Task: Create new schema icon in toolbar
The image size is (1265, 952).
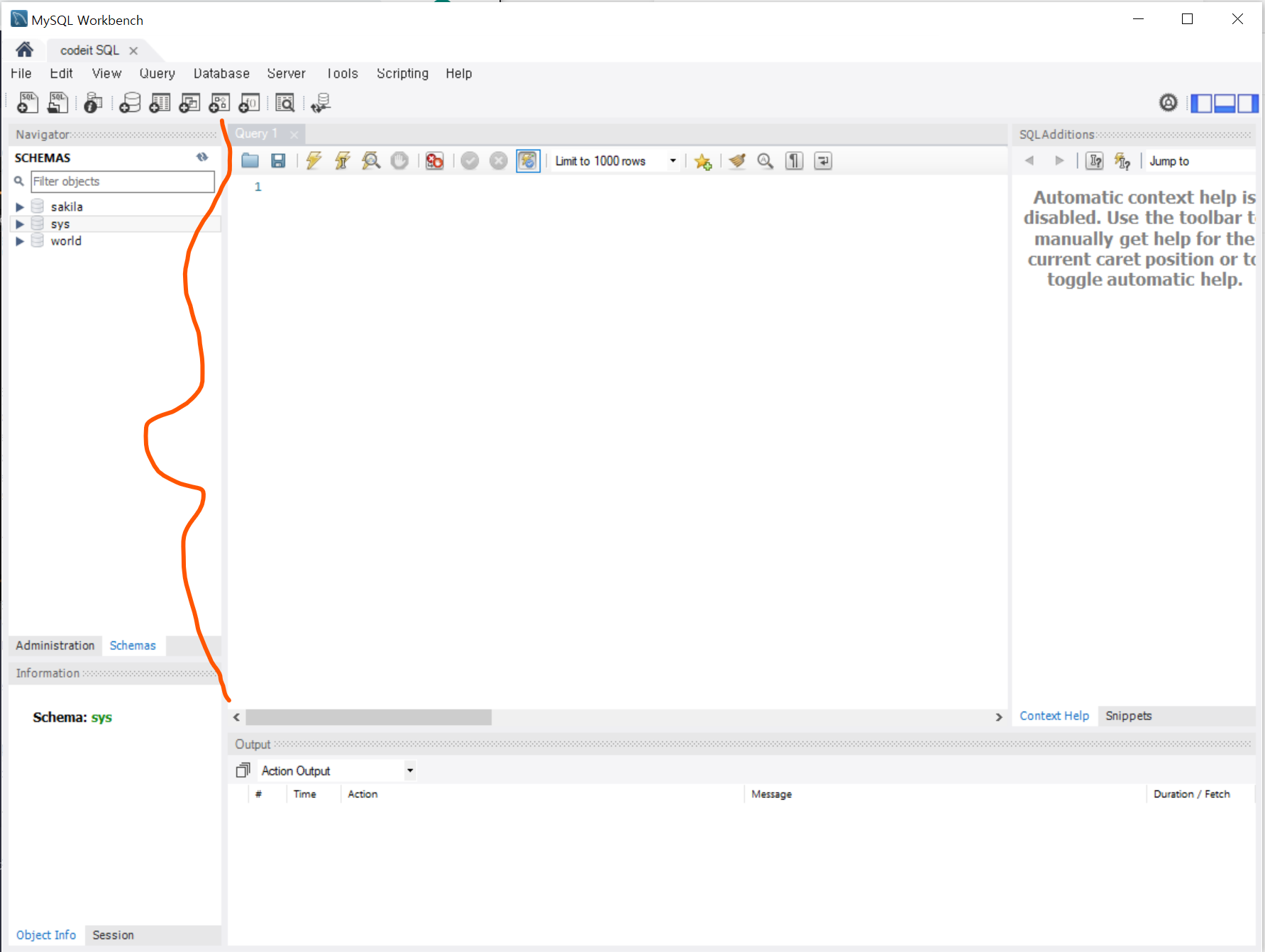Action: (x=130, y=103)
